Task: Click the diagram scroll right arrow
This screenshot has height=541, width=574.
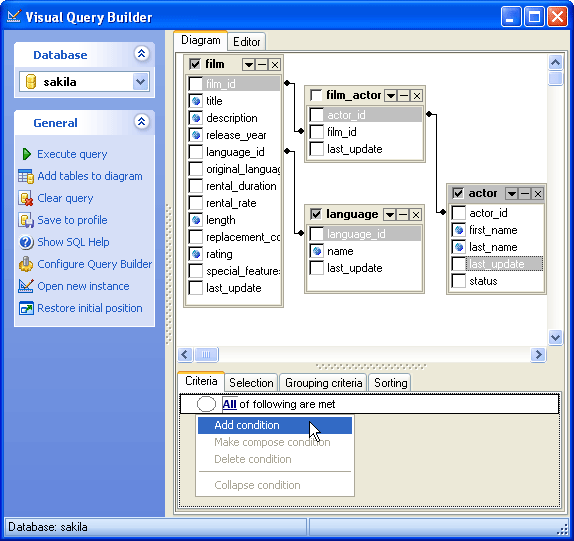Action: click(538, 354)
